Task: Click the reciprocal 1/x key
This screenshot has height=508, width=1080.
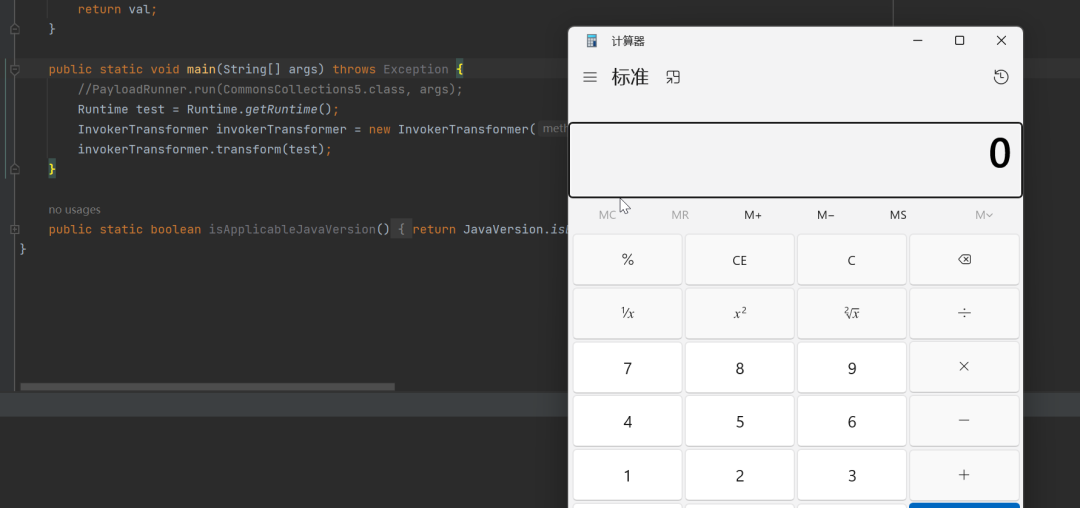Action: 627,313
